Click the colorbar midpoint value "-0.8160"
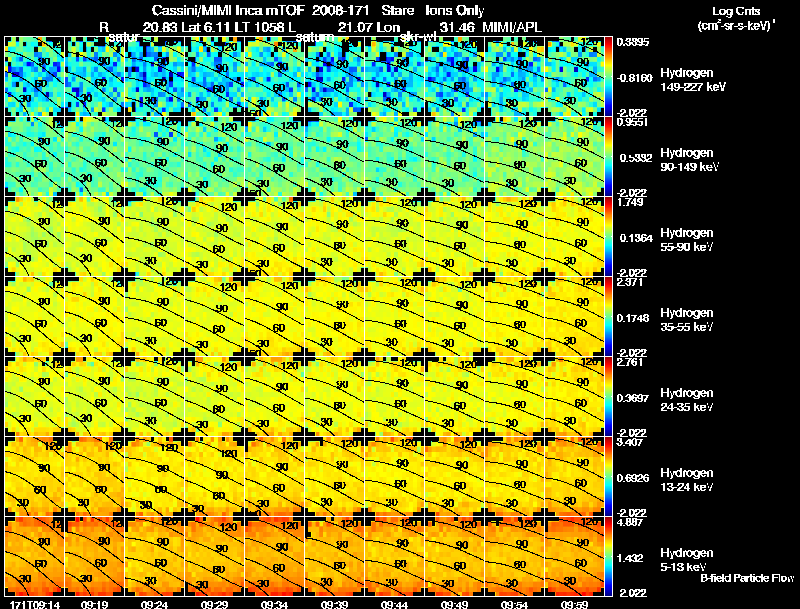The width and height of the screenshot is (800, 609). pos(635,78)
